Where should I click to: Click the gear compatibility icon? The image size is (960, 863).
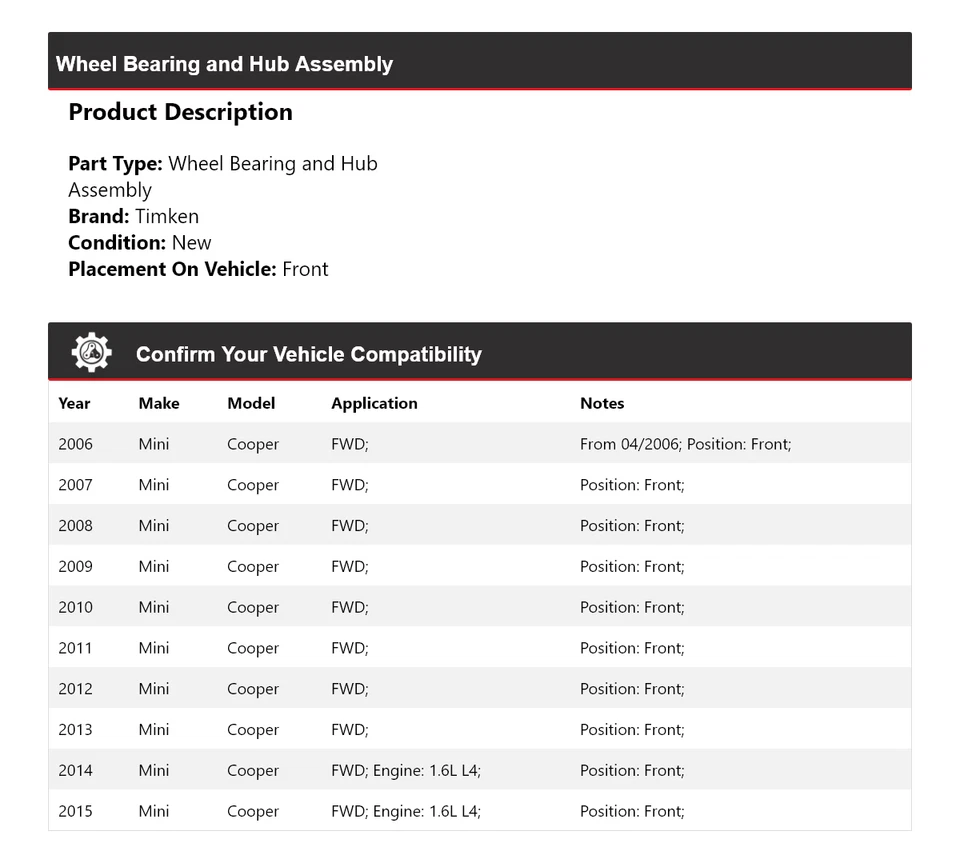91,353
